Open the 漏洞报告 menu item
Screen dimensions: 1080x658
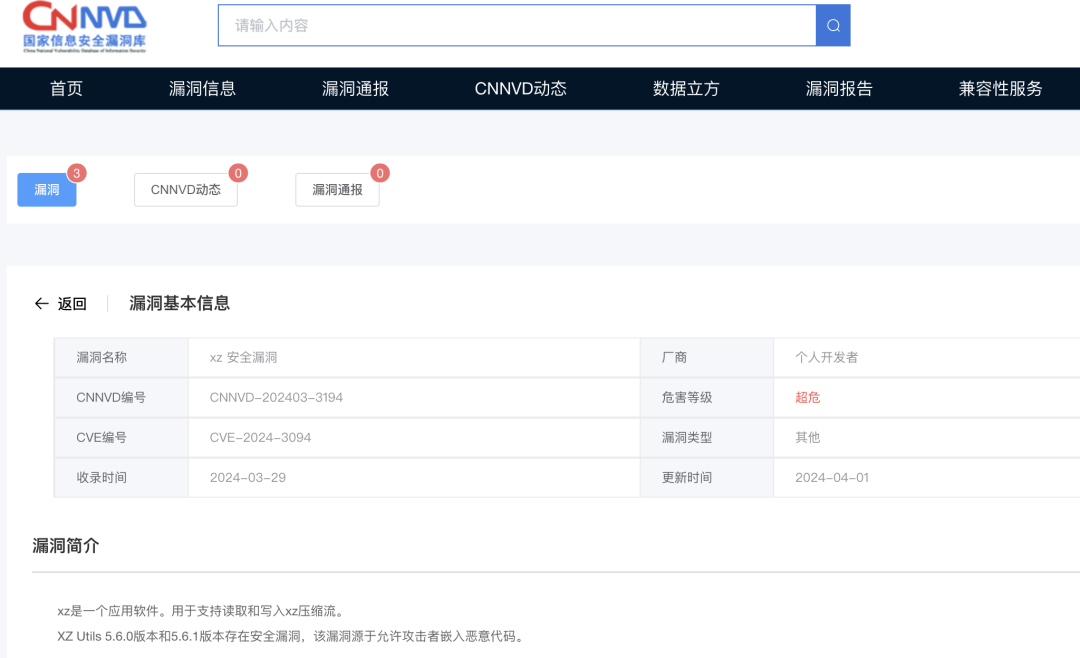pos(839,88)
